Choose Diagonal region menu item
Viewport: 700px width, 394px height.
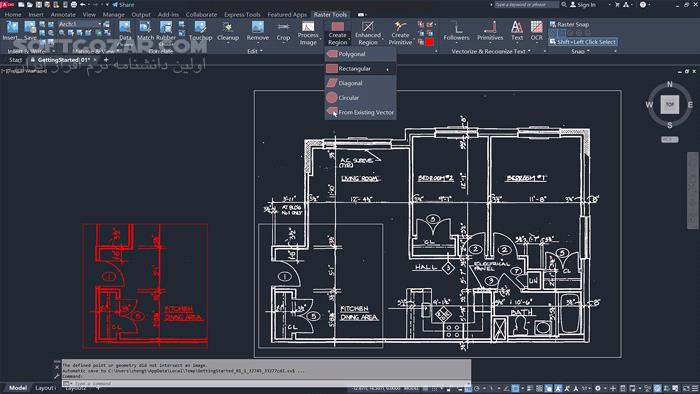click(360, 83)
